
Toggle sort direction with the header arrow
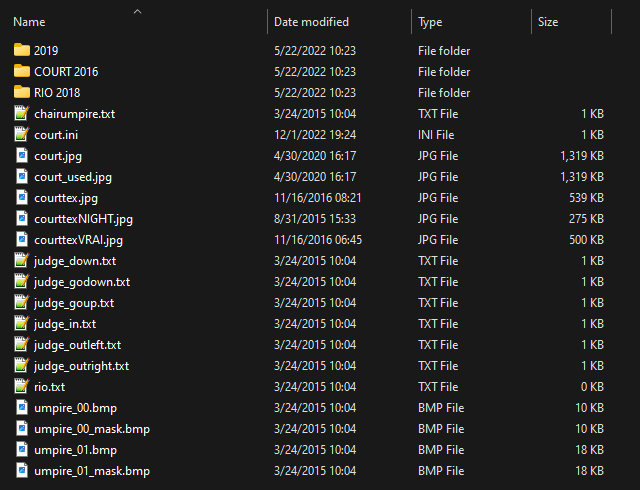coord(138,12)
